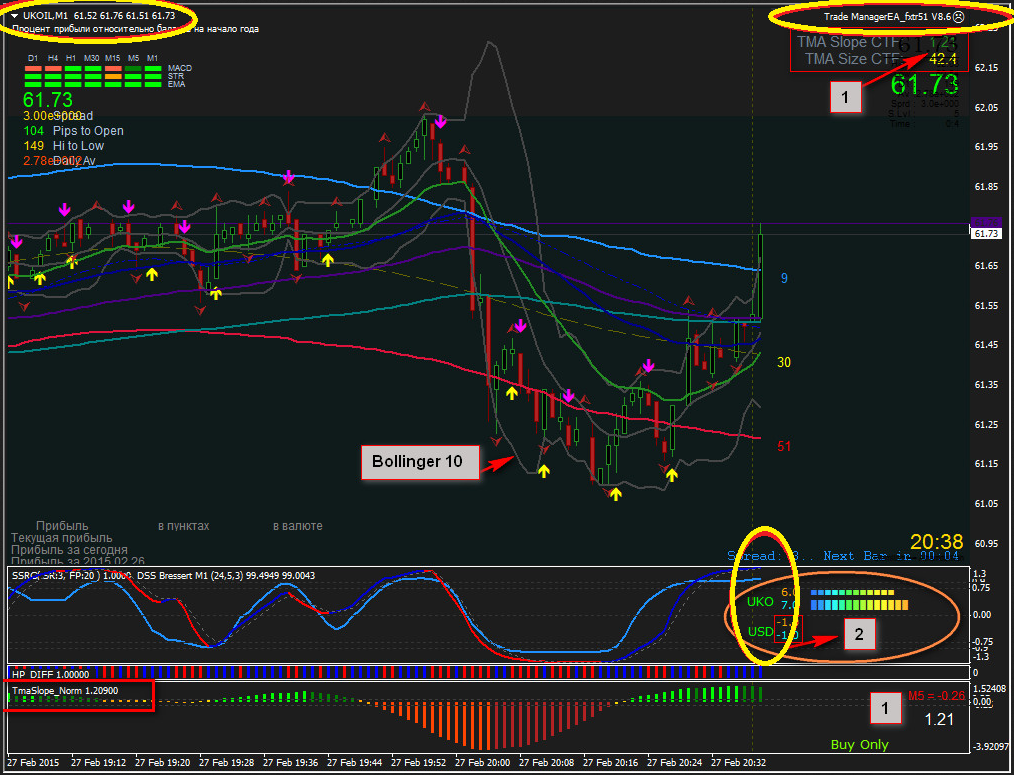
Task: Click the M1 timeframe column header
Action: point(153,58)
